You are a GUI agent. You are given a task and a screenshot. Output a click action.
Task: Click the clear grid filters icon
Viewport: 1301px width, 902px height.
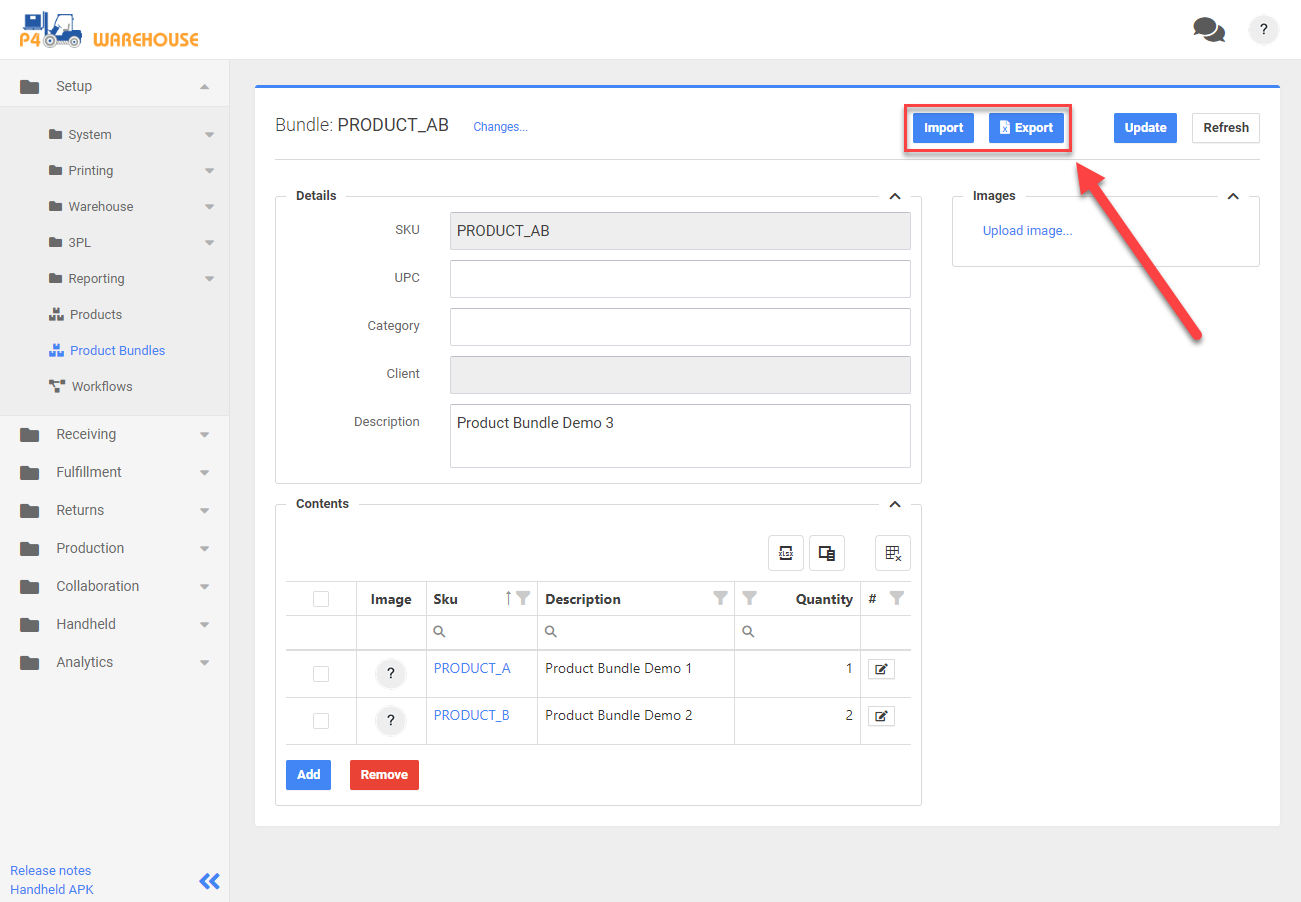click(893, 553)
